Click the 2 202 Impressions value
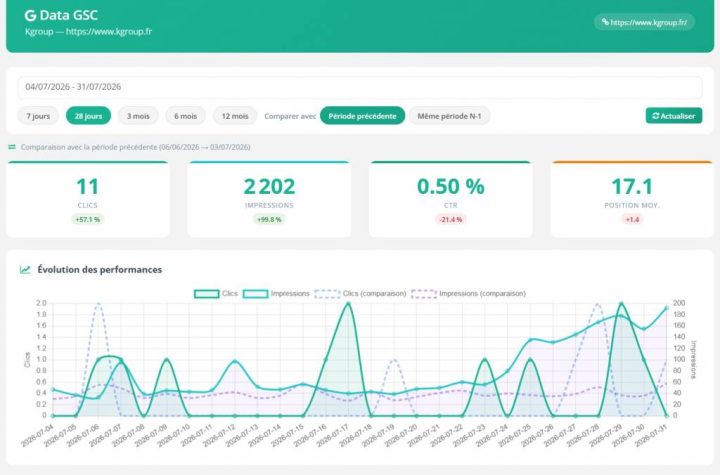 click(269, 187)
